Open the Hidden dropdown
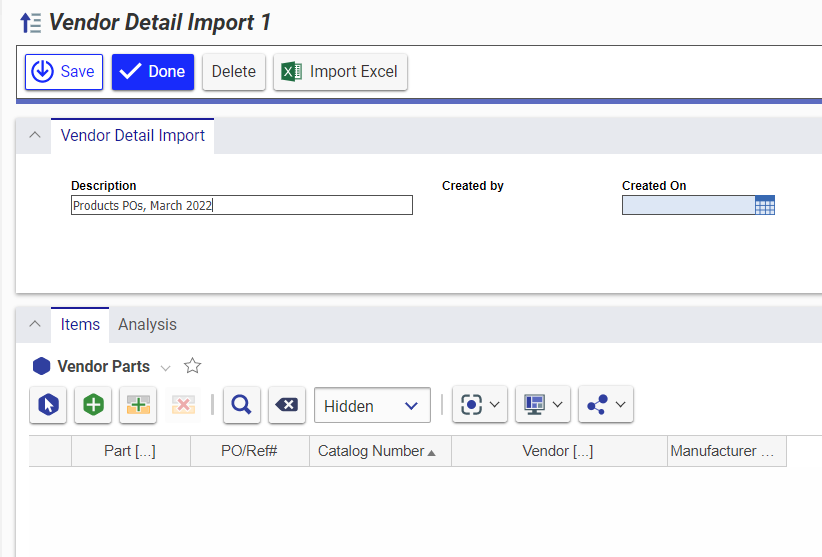822x557 pixels. pos(372,405)
